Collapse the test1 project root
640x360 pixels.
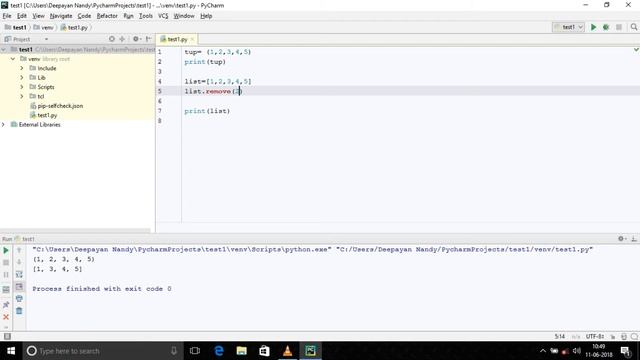[4, 49]
